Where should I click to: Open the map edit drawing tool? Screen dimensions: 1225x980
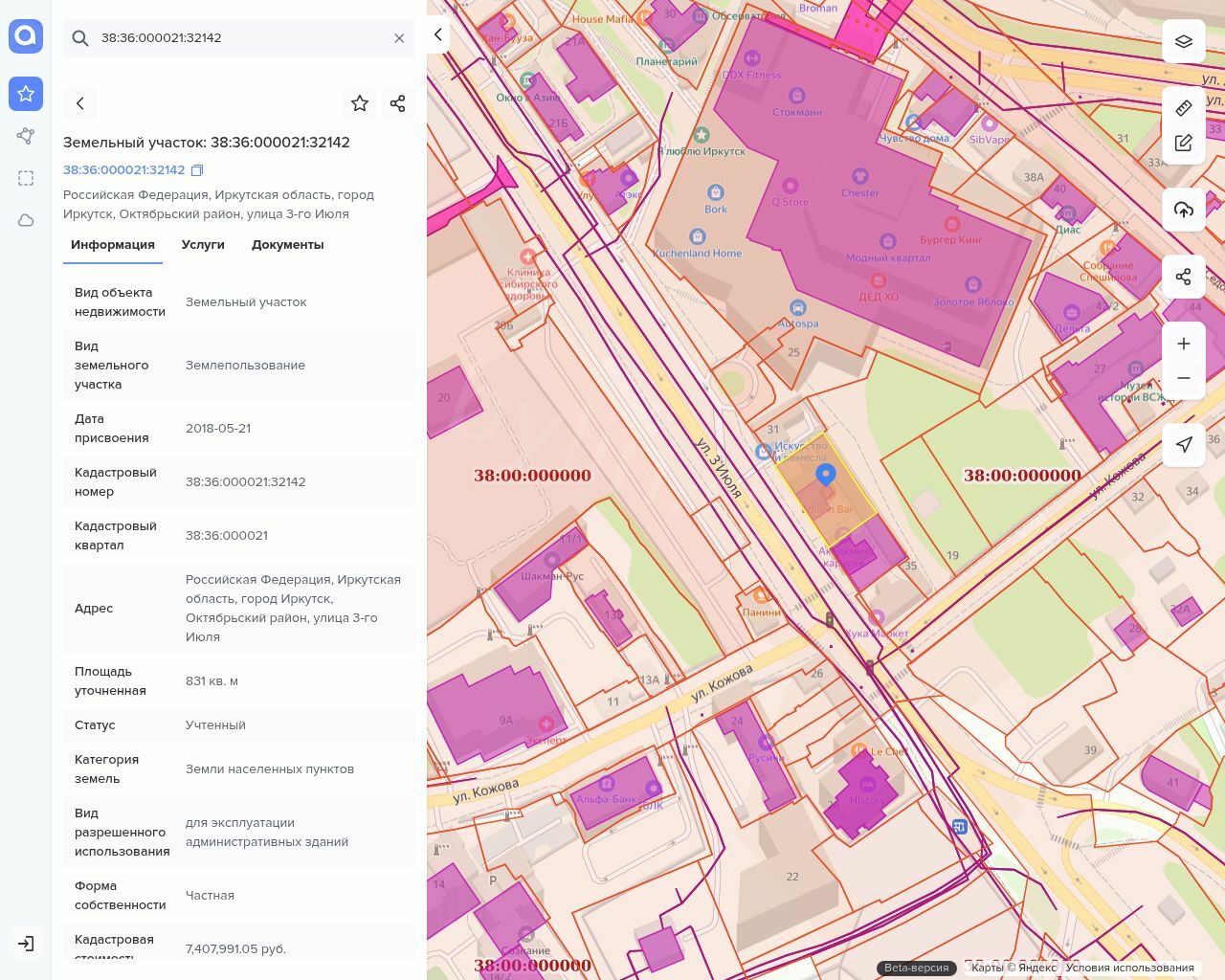coord(1184,144)
